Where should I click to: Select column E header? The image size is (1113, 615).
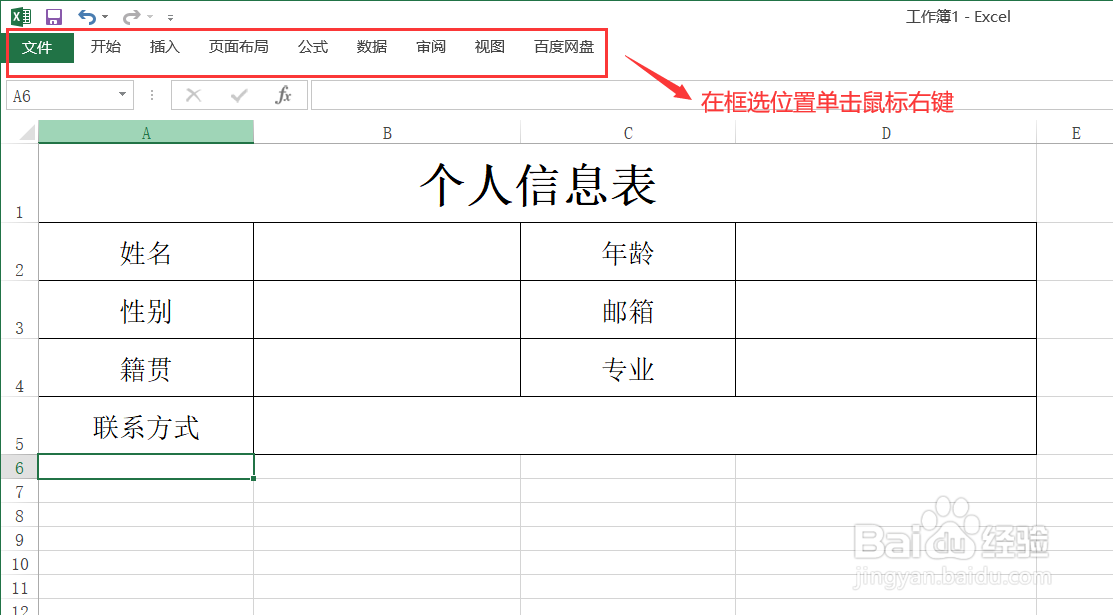point(1075,133)
